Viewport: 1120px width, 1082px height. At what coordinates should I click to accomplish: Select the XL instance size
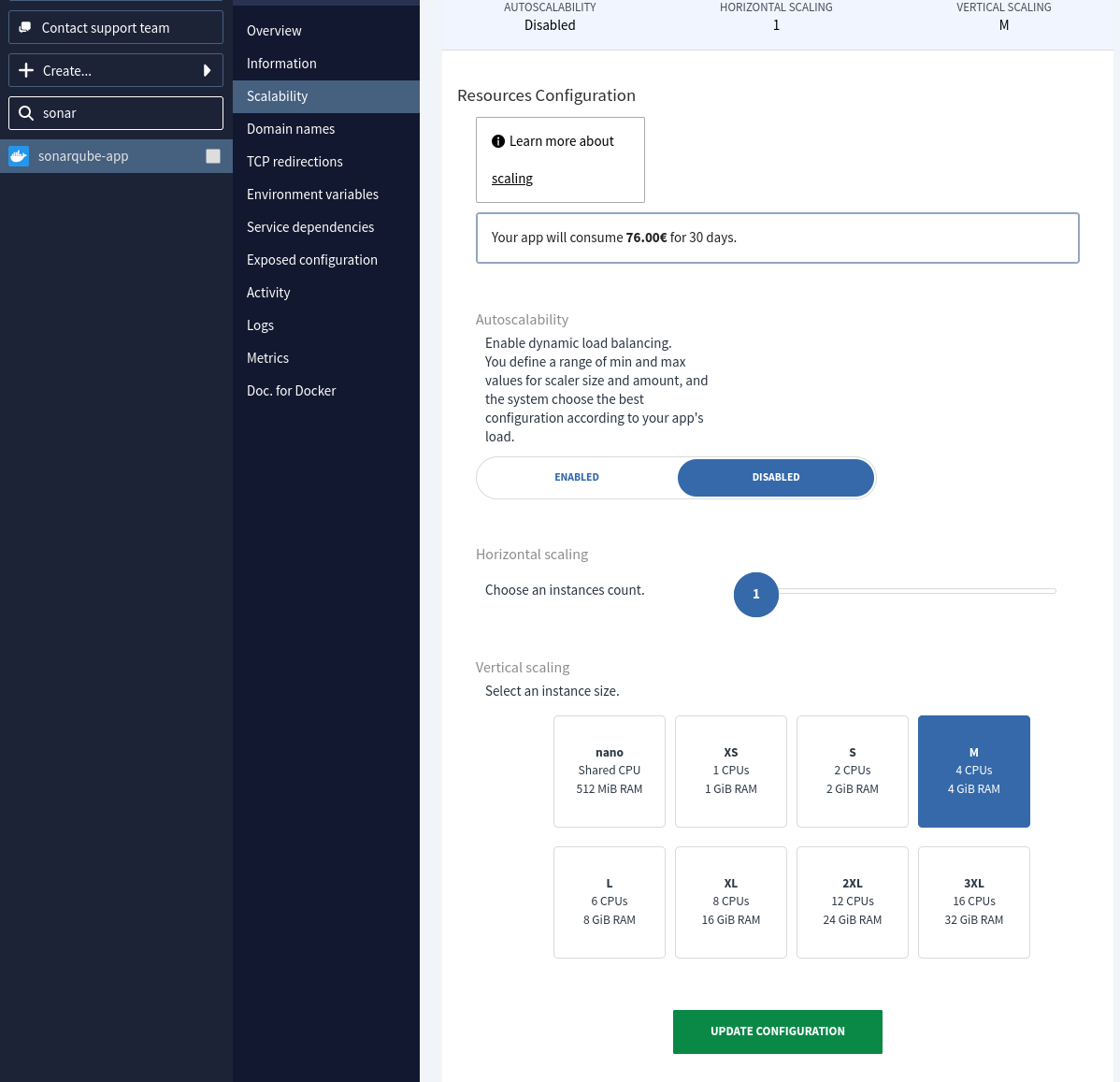pos(730,902)
